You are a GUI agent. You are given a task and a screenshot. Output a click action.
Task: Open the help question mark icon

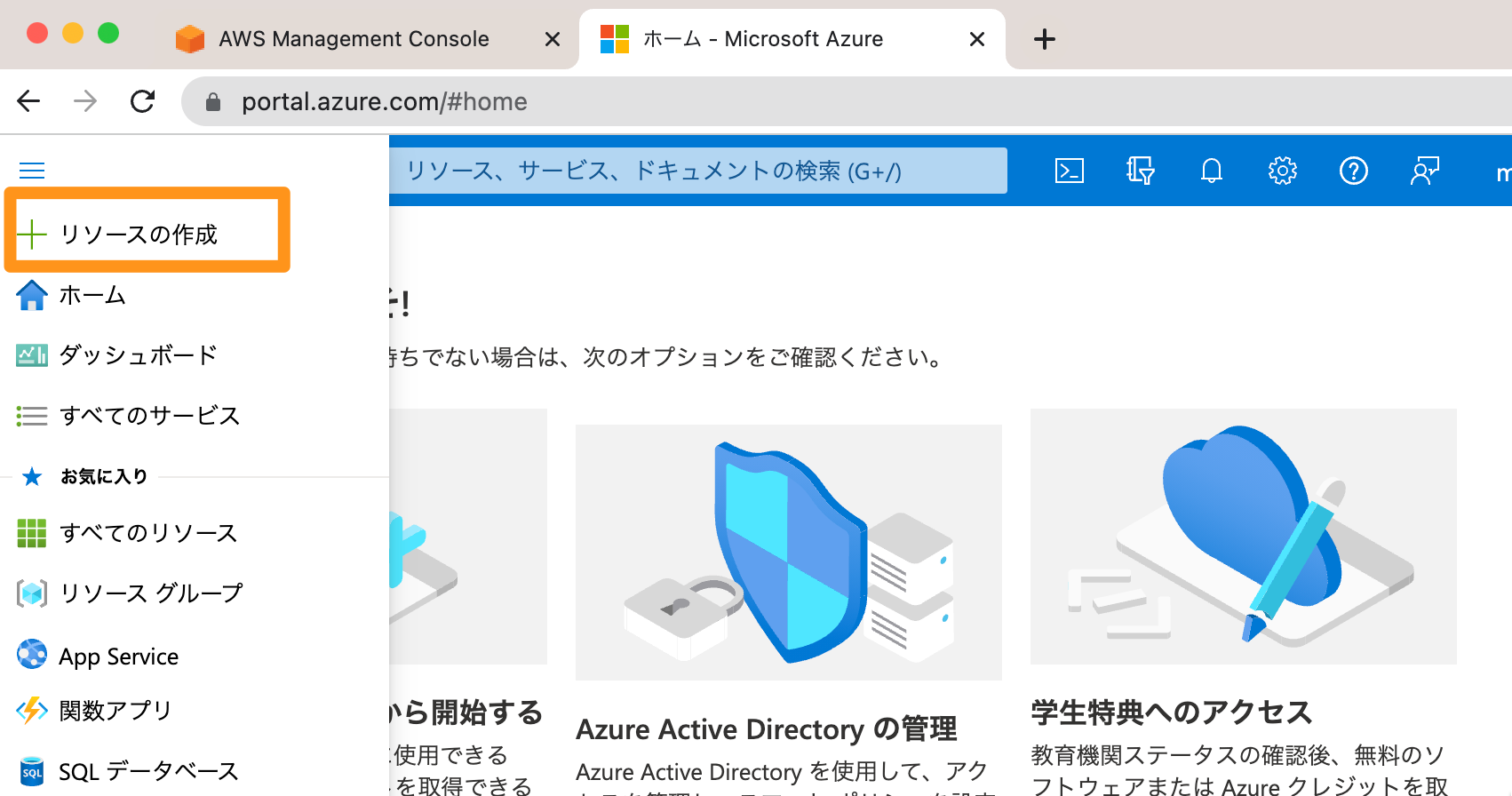point(1354,171)
